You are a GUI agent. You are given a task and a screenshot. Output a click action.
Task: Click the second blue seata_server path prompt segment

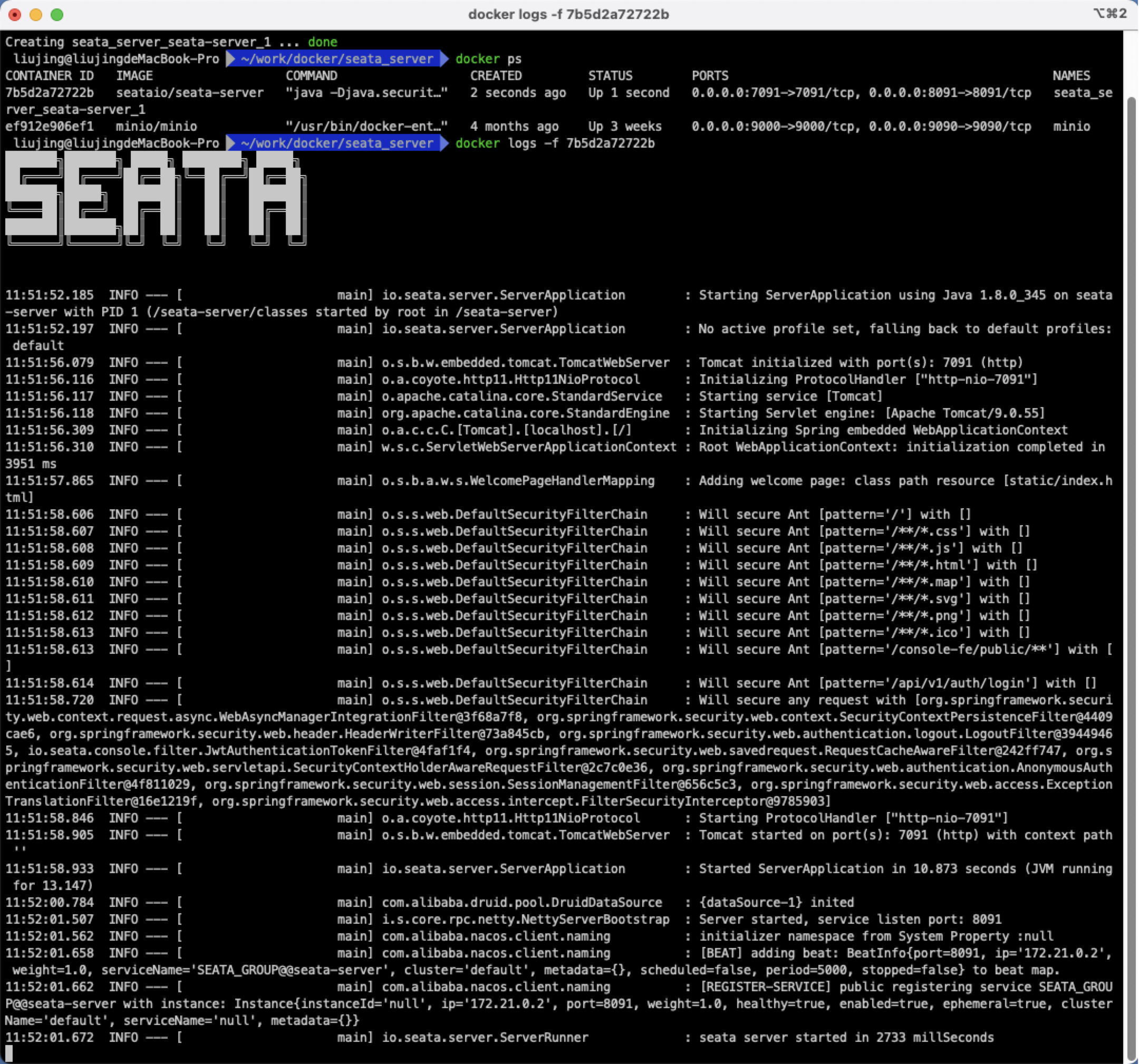pos(337,143)
